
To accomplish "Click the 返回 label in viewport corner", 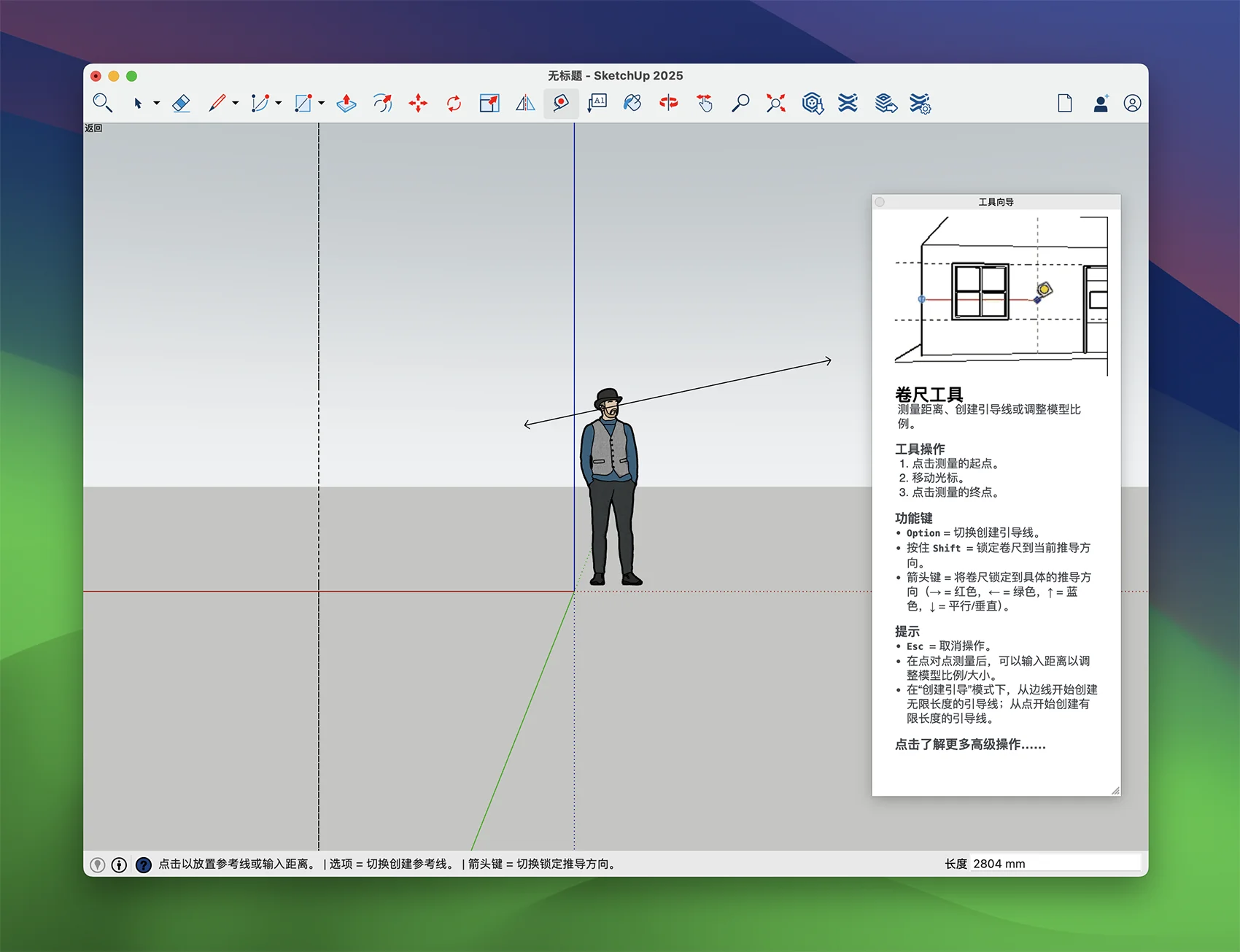I will pyautogui.click(x=93, y=128).
